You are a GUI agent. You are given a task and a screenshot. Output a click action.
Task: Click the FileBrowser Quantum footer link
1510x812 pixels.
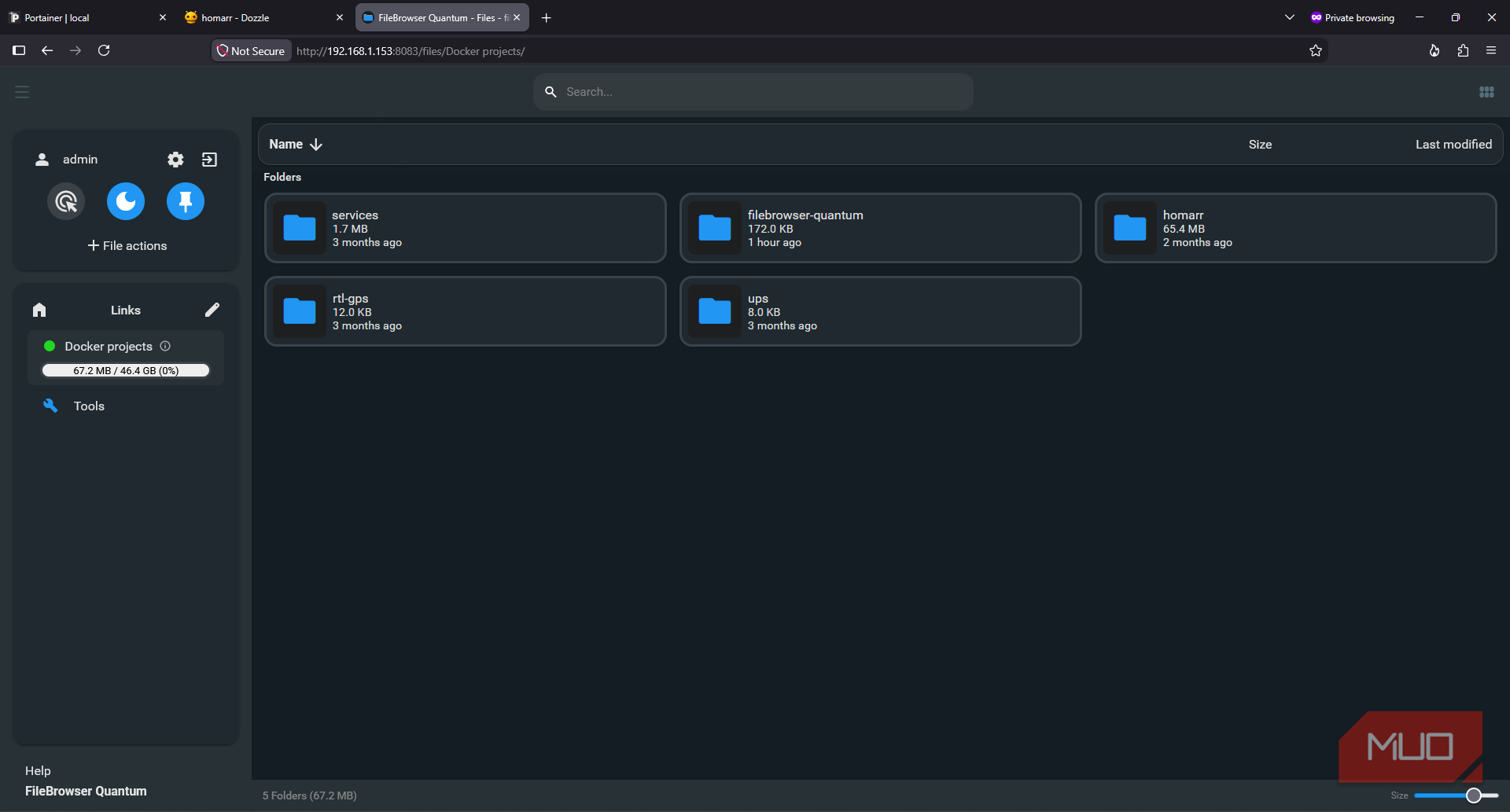(x=86, y=792)
